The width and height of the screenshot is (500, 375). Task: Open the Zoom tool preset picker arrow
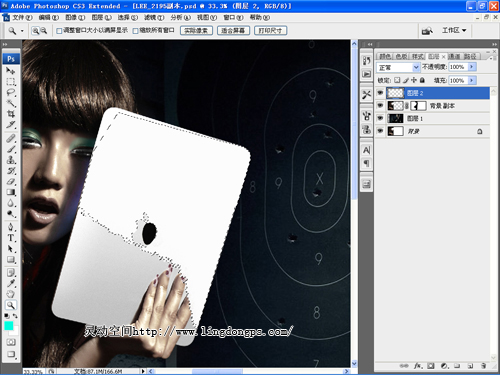22,31
